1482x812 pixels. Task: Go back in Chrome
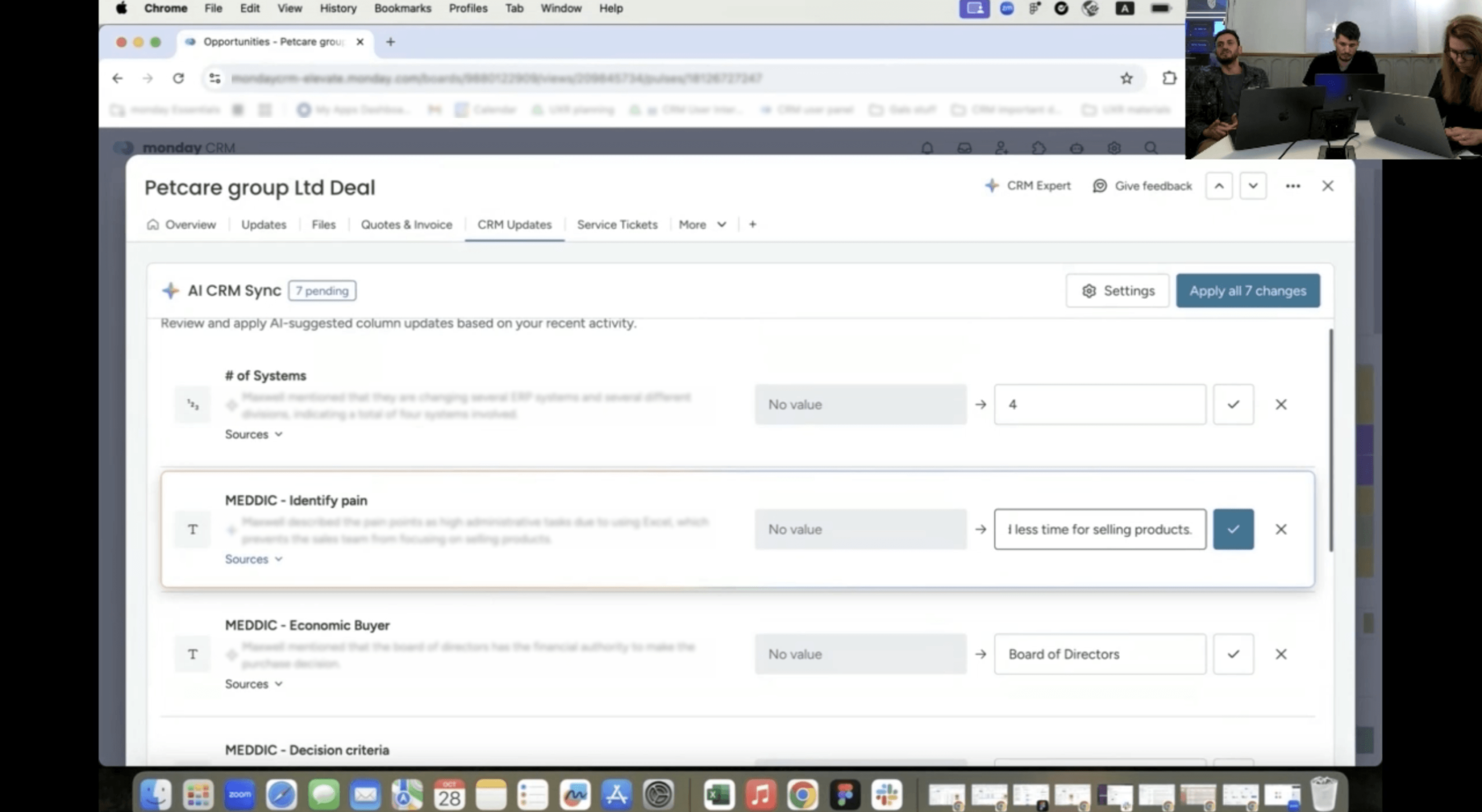coord(118,78)
